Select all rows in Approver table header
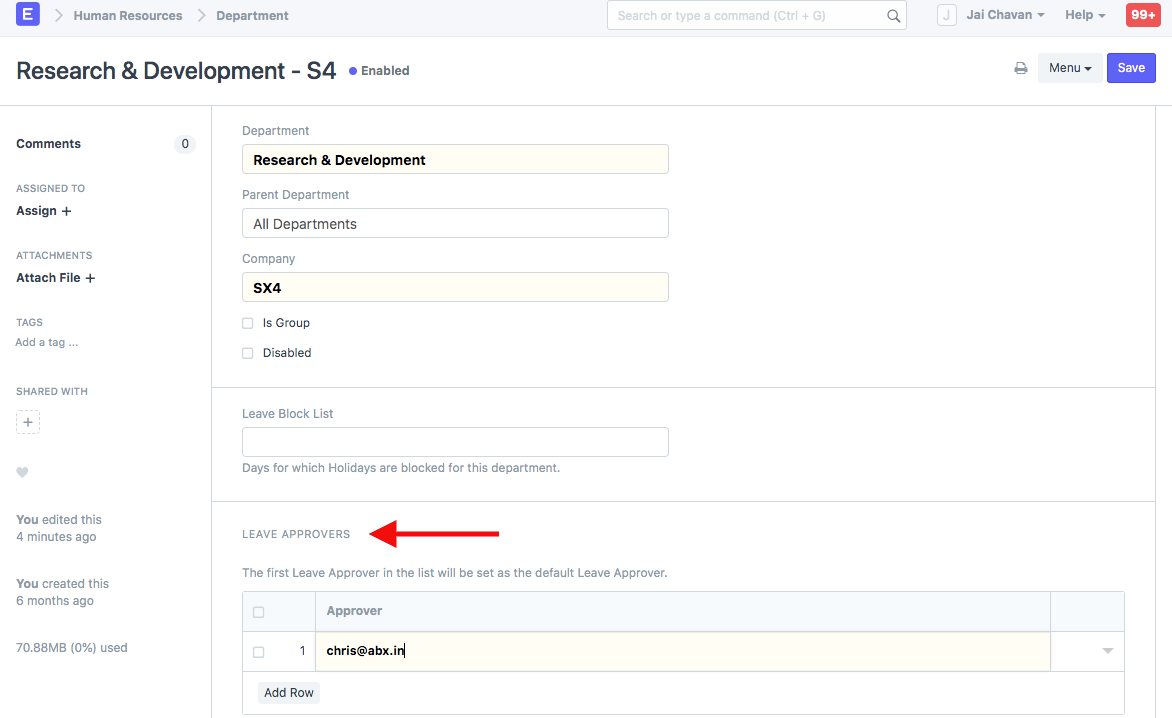The height and width of the screenshot is (718, 1172). click(259, 612)
